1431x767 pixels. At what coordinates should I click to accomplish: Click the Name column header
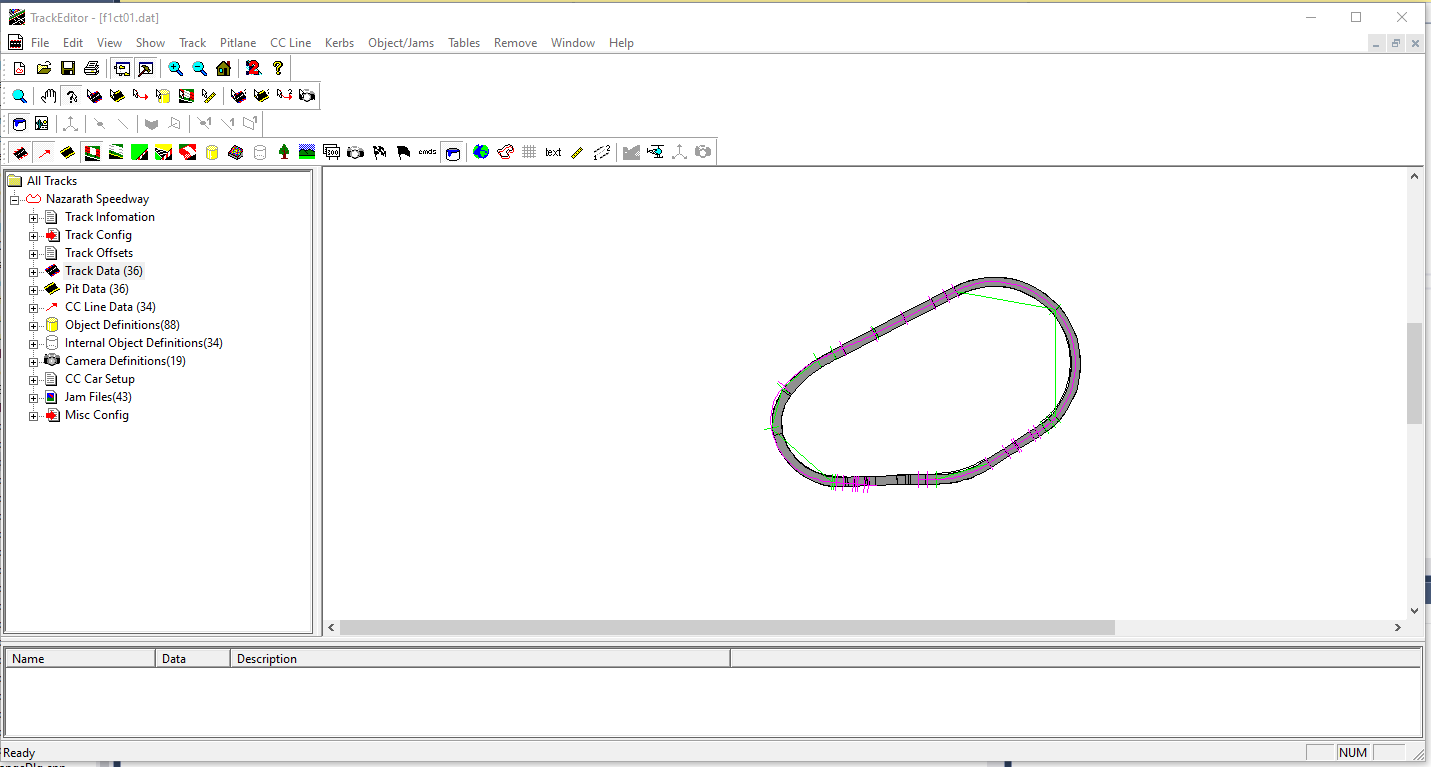coord(81,658)
